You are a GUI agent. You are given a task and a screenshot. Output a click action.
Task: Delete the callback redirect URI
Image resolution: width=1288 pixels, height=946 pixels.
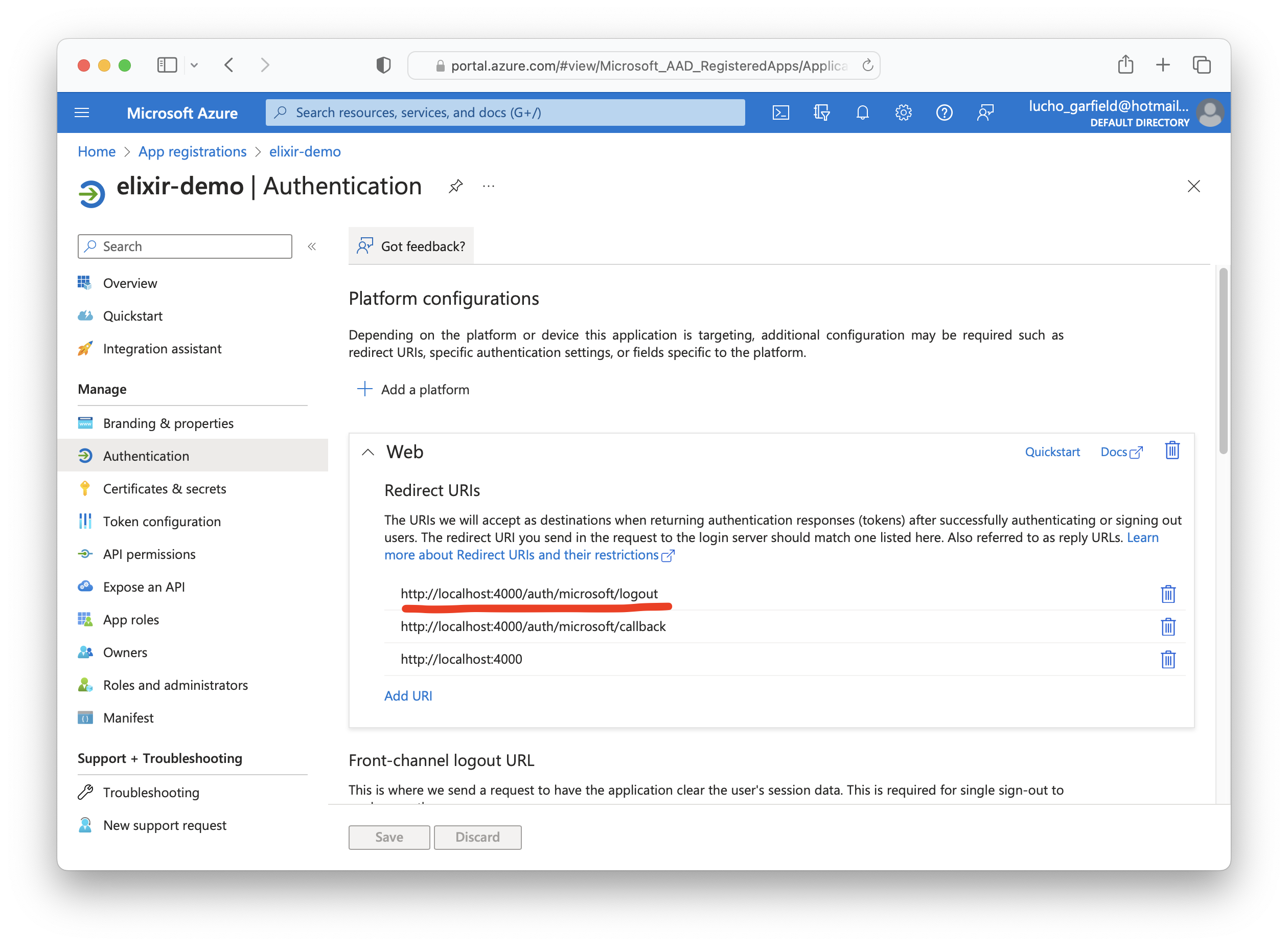(1168, 626)
